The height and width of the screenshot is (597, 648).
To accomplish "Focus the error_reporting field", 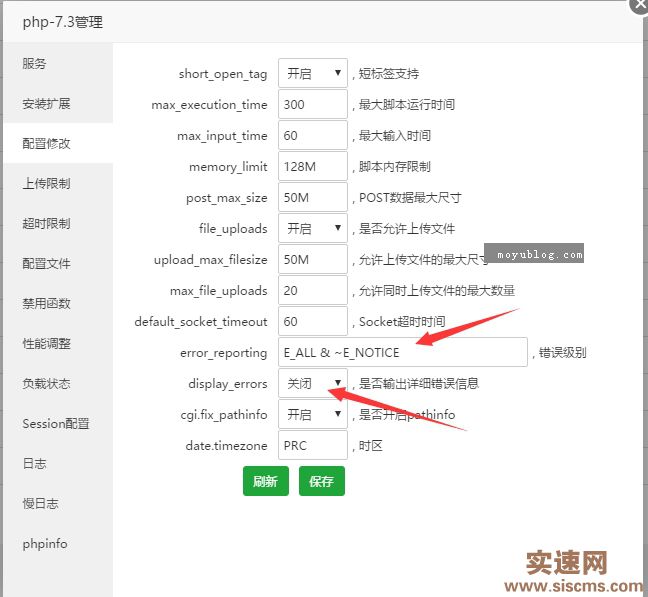I will [x=403, y=352].
